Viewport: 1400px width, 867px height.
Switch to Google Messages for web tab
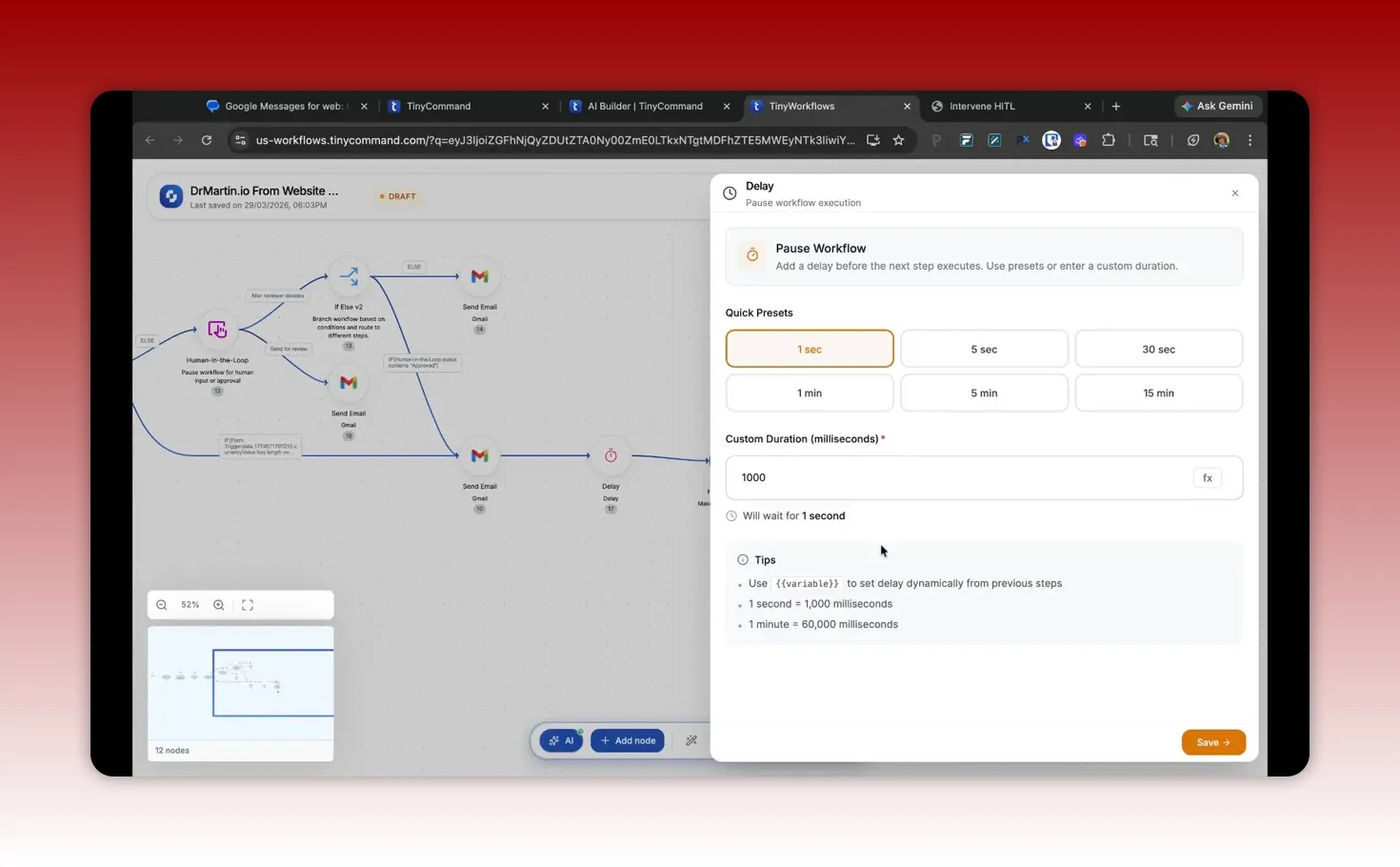coord(287,107)
